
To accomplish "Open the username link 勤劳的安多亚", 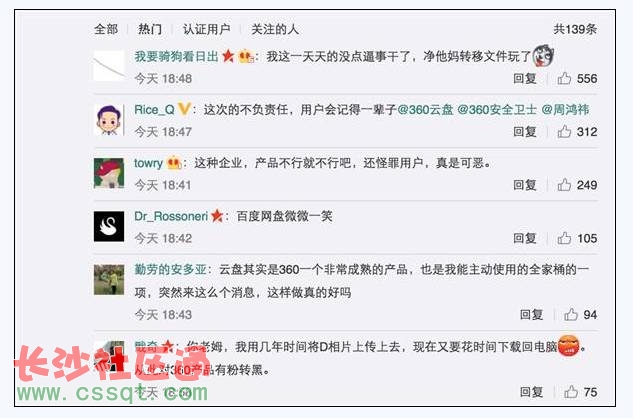I will pos(171,269).
